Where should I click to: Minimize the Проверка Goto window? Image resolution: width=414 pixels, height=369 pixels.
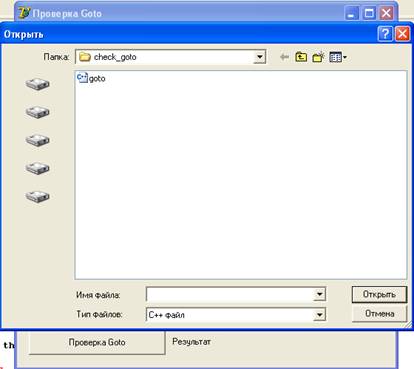(351, 13)
